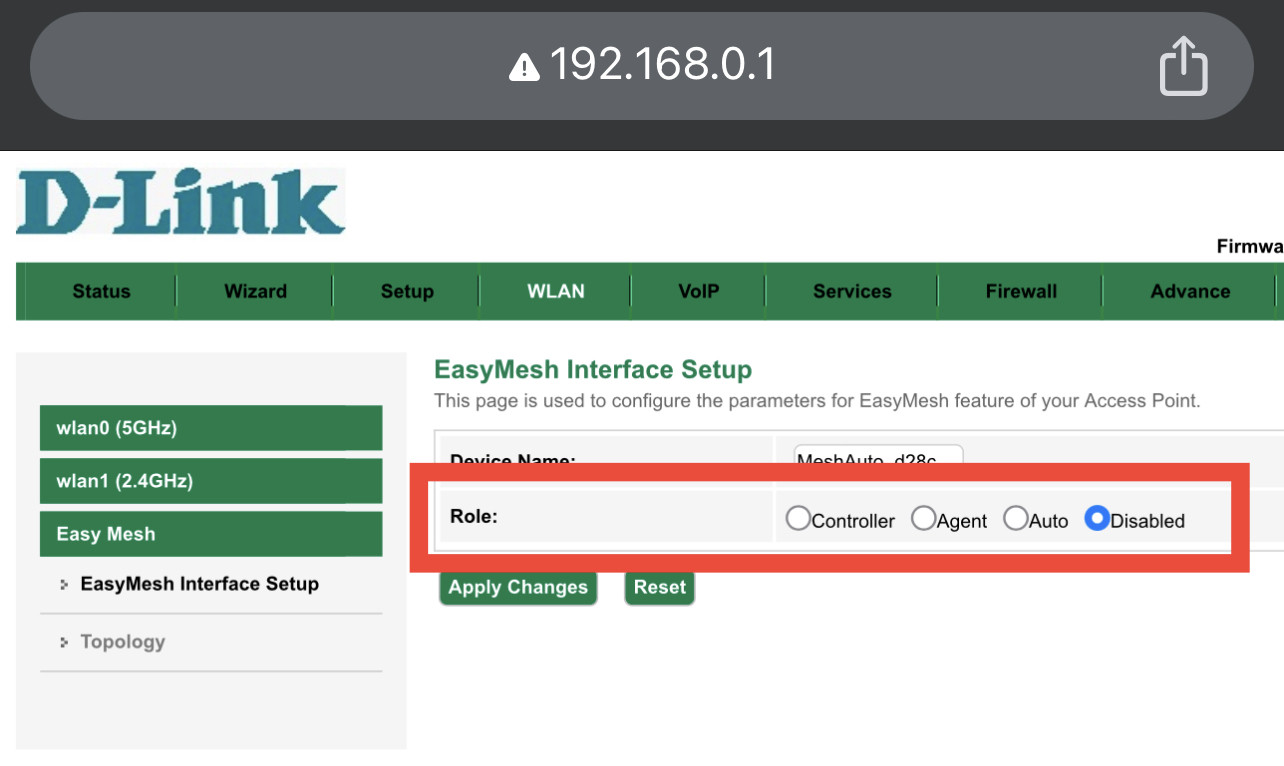1284x766 pixels.
Task: Select wlan1 (2.4GHz) in sidebar
Action: click(211, 481)
